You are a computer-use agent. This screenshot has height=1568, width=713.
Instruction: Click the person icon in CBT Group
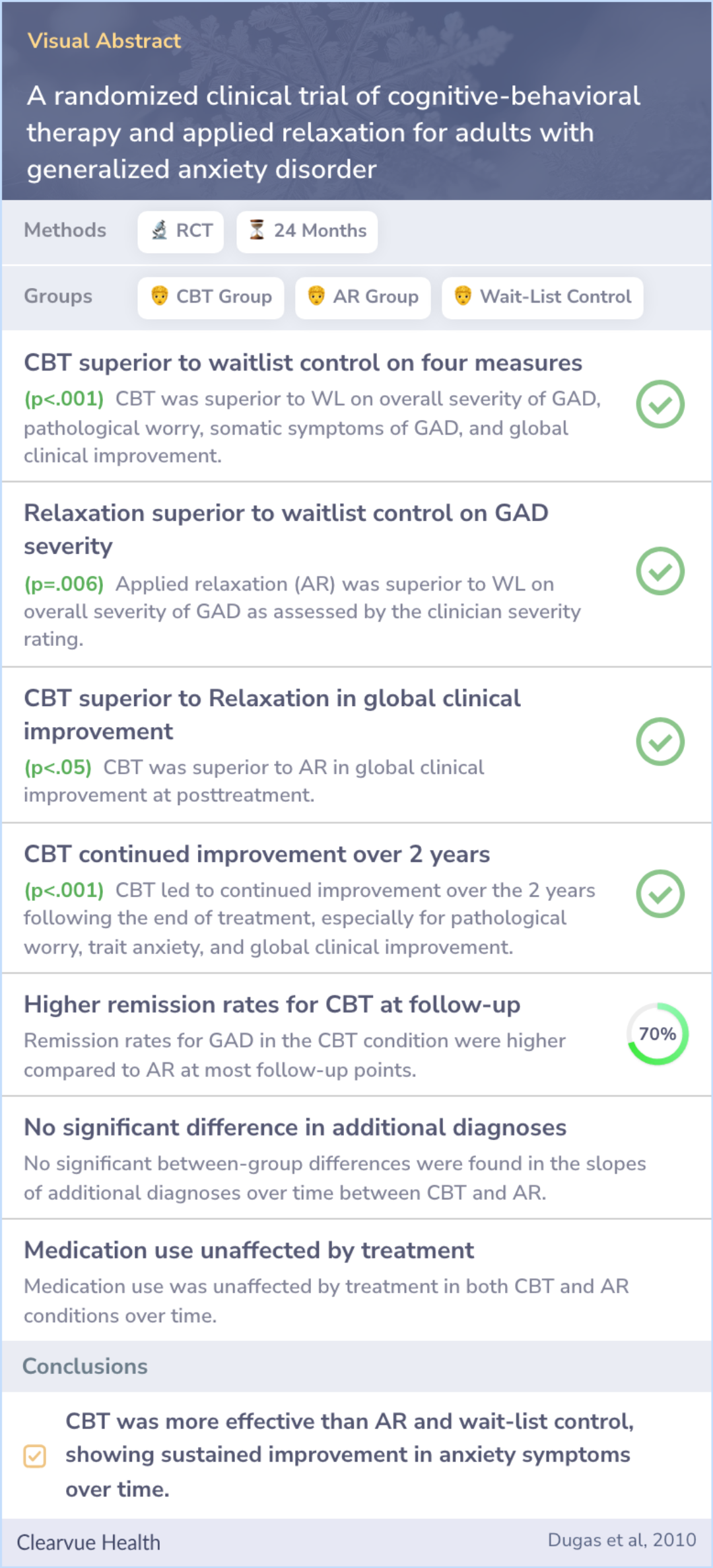159,296
